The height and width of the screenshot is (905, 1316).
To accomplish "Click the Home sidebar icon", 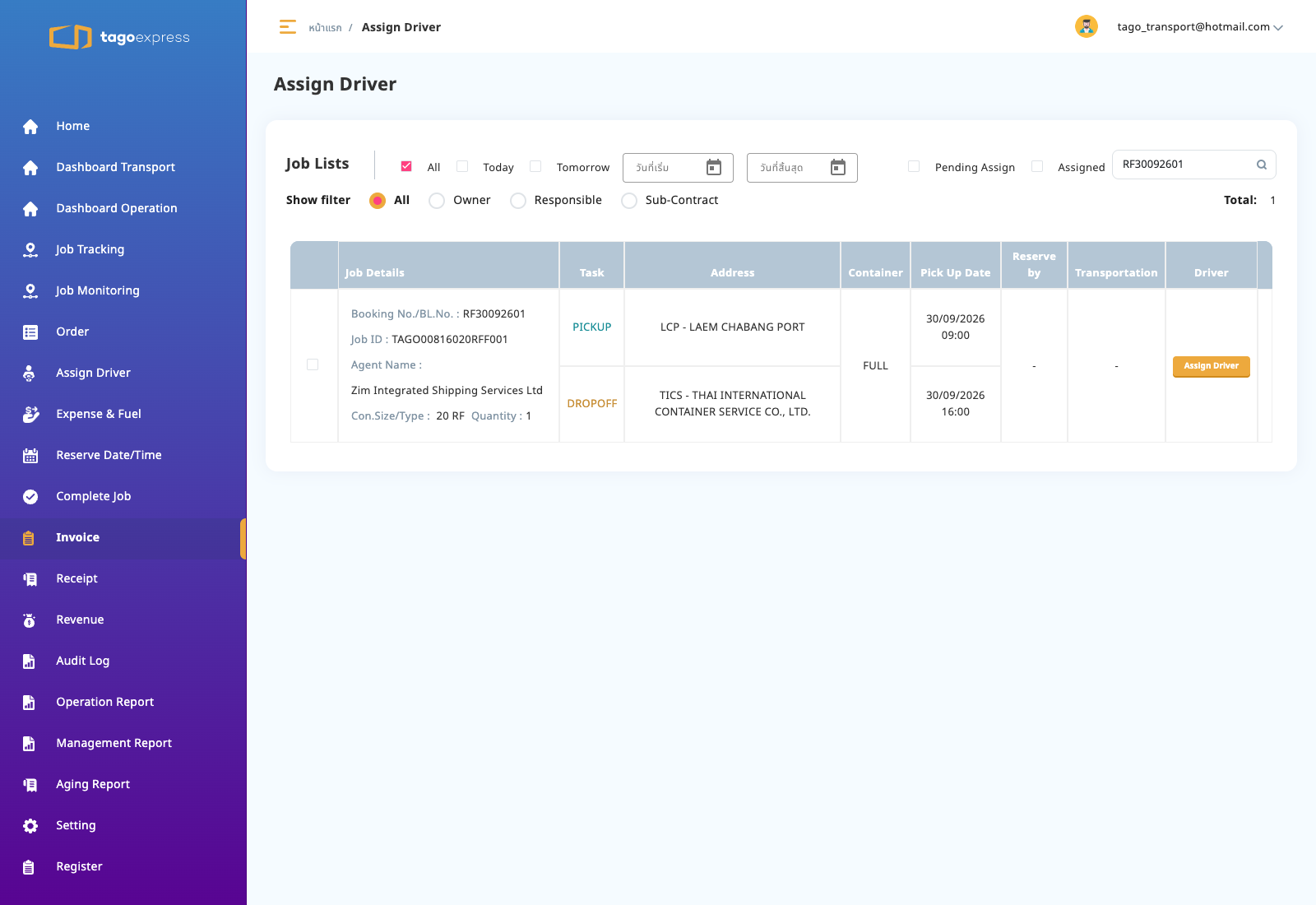I will click(30, 126).
